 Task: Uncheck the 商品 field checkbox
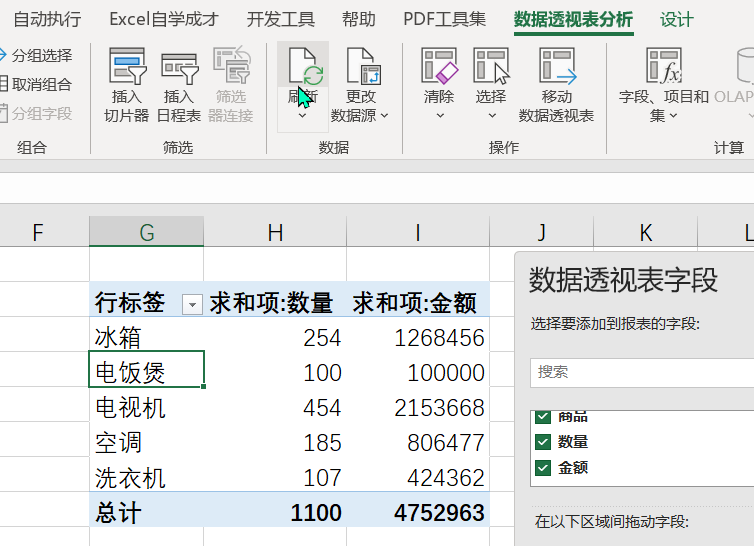pyautogui.click(x=543, y=416)
